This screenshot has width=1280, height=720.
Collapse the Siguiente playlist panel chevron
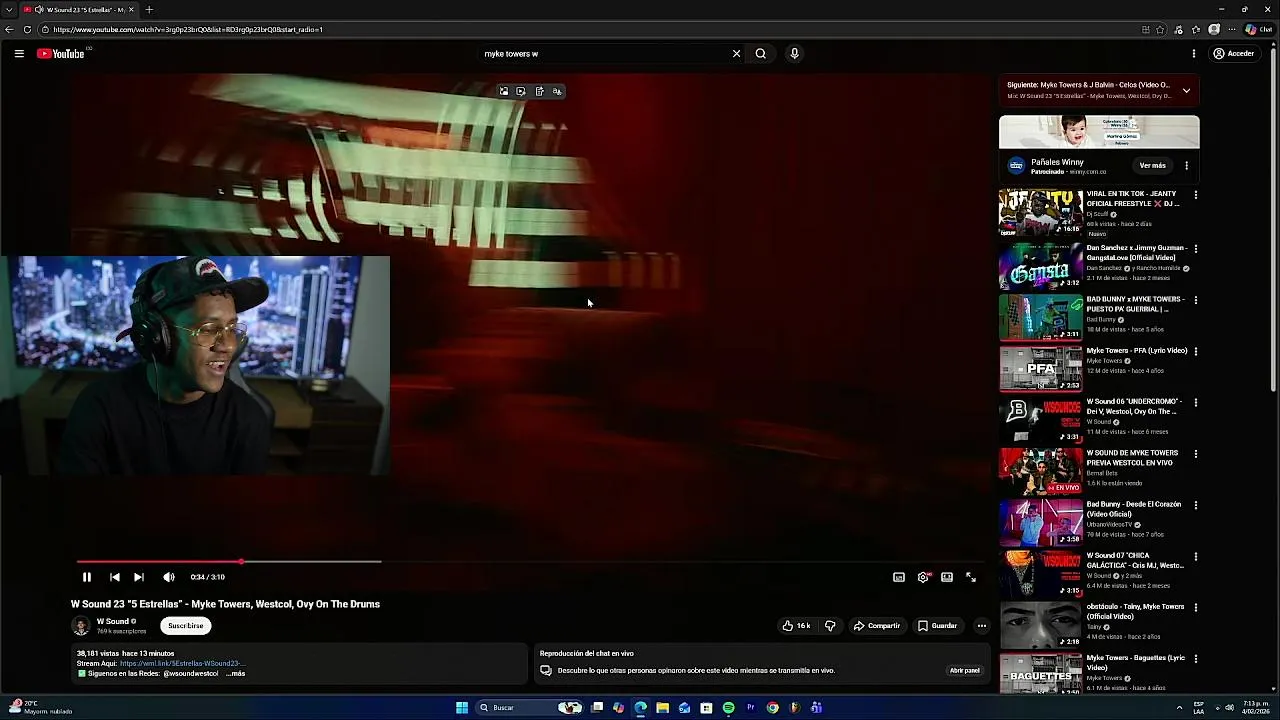point(1186,90)
